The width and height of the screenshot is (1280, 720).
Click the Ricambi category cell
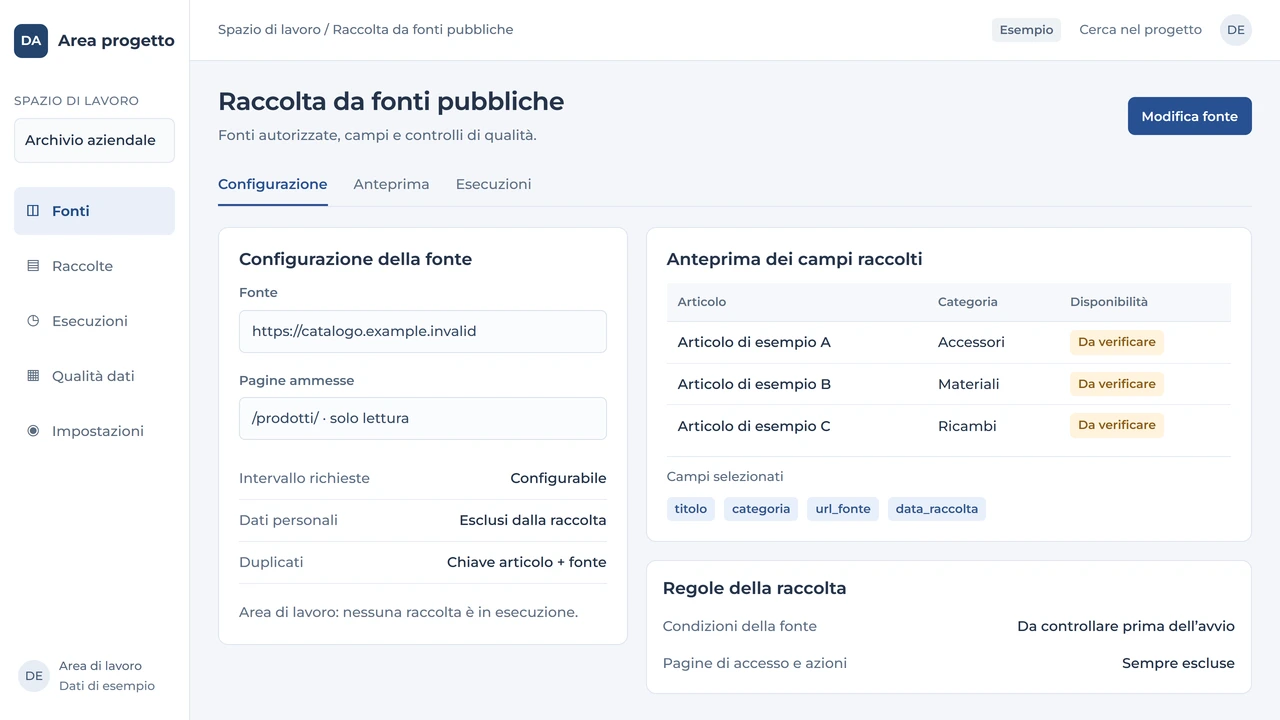967,426
